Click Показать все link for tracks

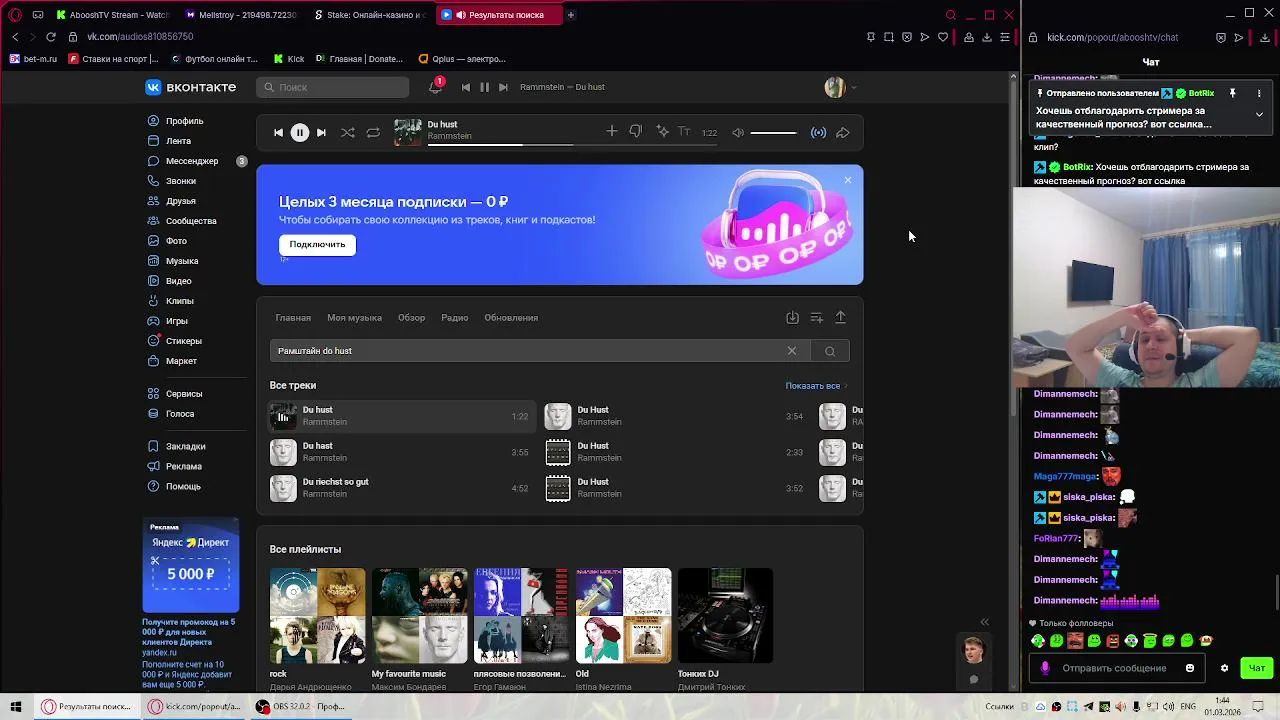[x=813, y=386]
